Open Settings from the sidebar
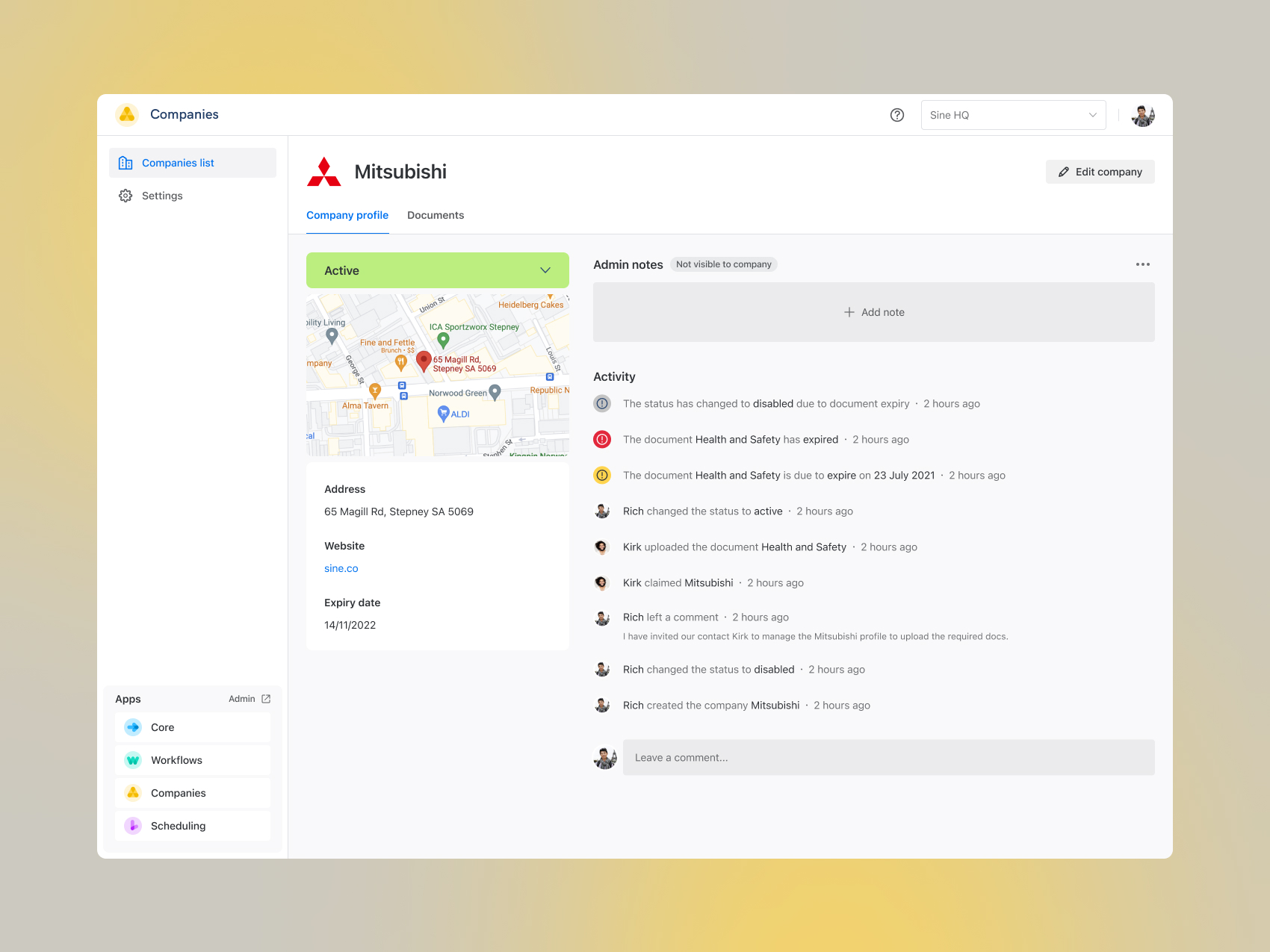1270x952 pixels. [x=161, y=195]
